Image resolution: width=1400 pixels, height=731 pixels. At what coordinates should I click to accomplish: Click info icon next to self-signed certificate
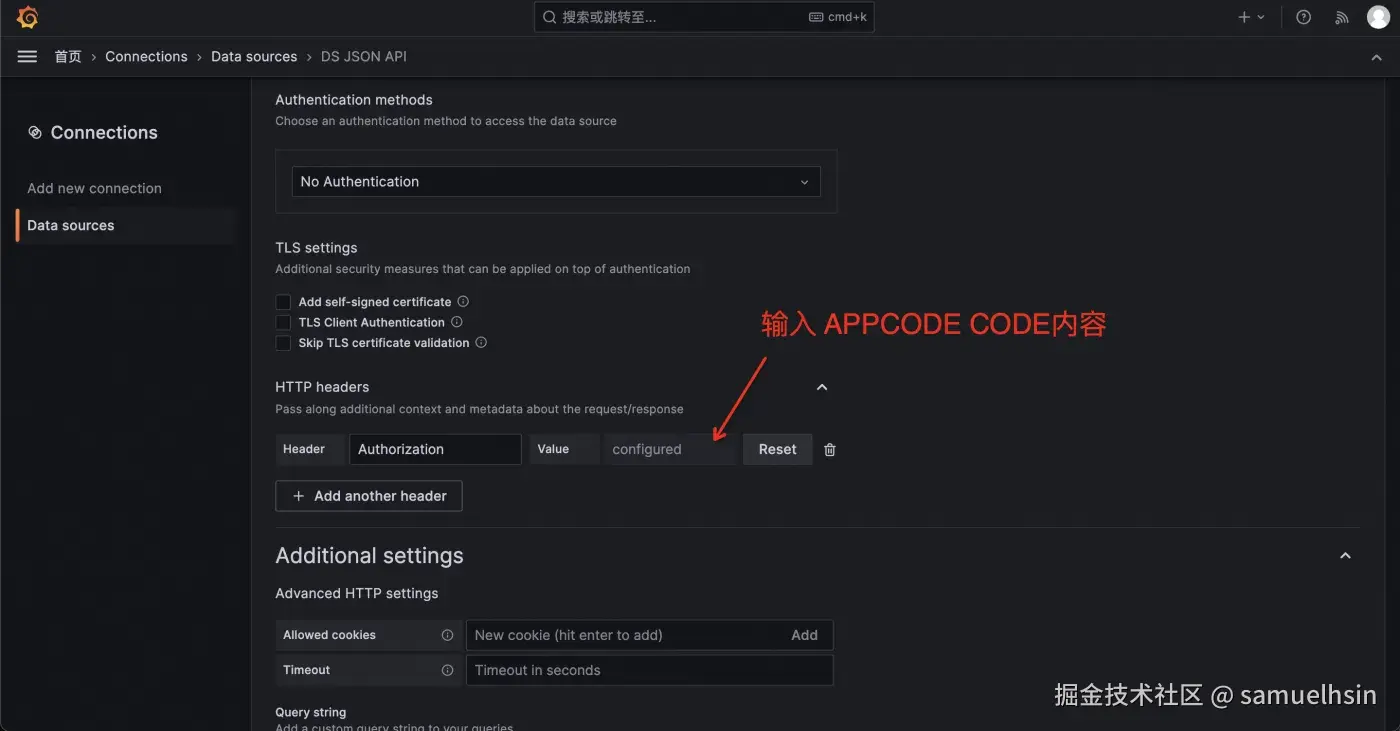[x=463, y=301]
